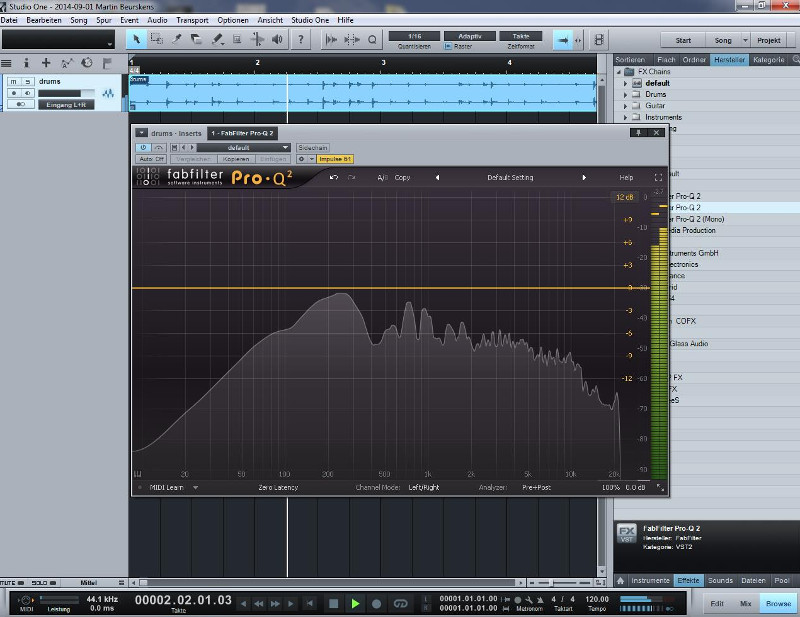Expand the Guitar folder in browser

point(626,106)
